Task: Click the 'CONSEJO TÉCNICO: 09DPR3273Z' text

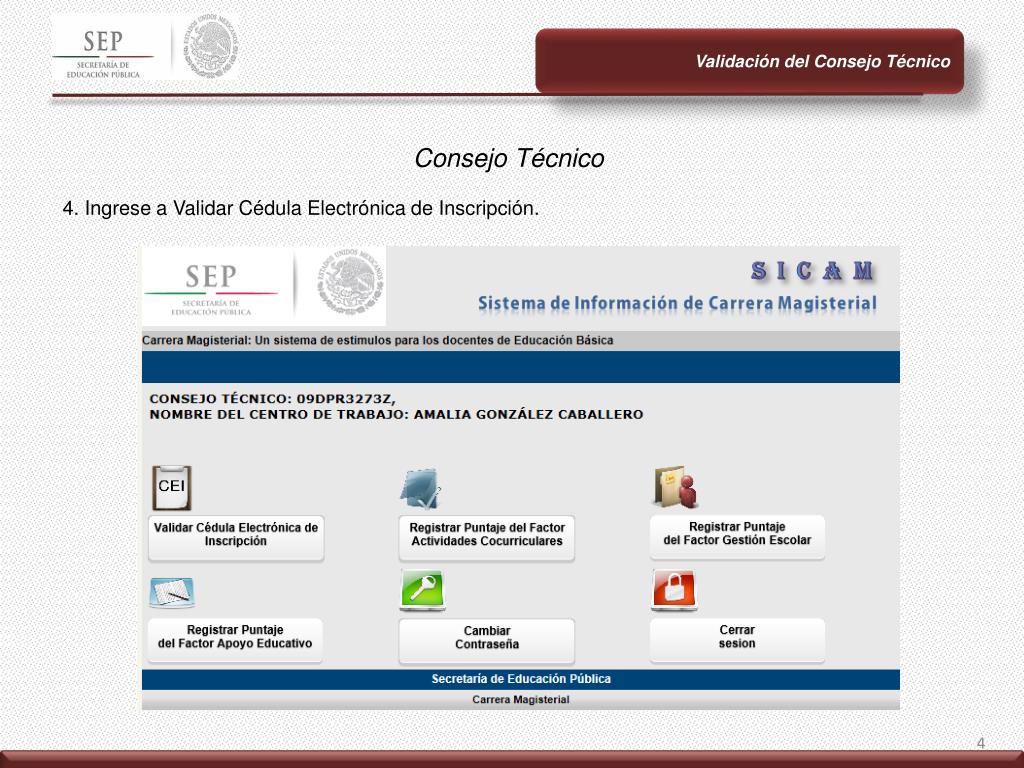Action: [272, 398]
